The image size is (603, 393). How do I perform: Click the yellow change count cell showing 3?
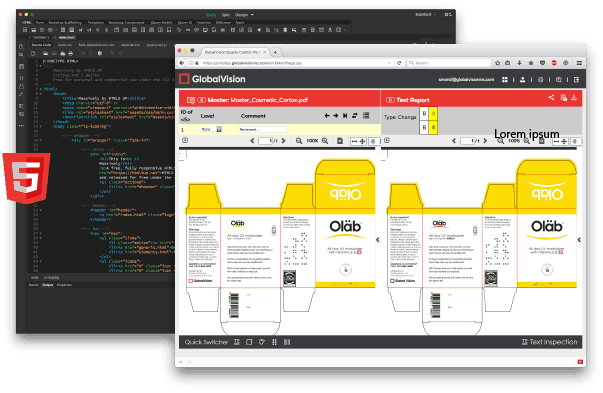(433, 113)
